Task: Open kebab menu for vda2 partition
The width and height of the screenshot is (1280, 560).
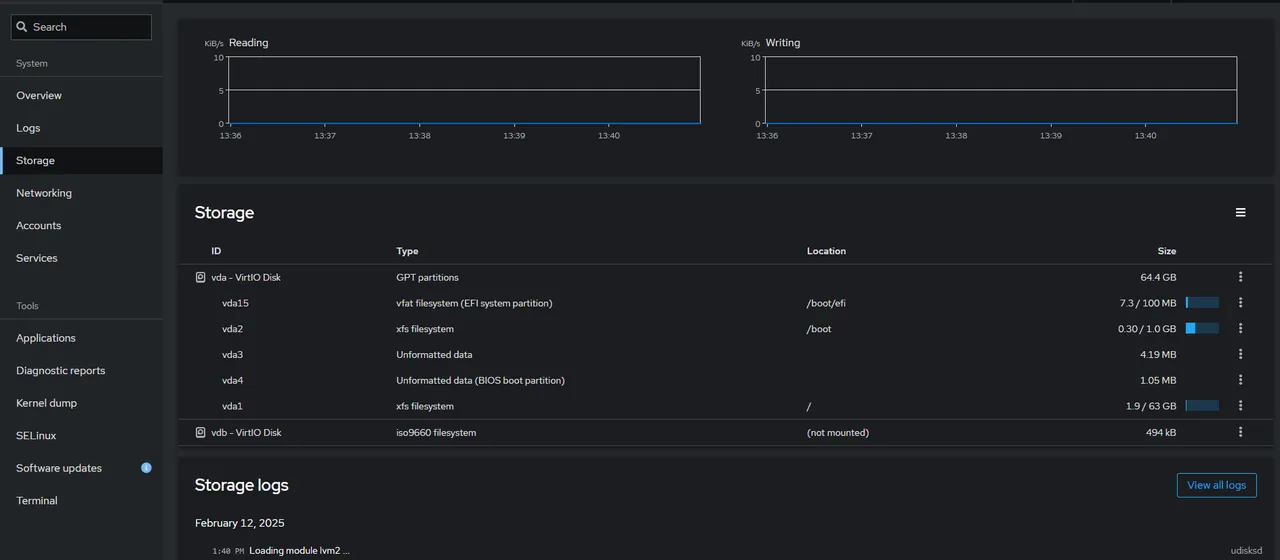Action: 1240,329
